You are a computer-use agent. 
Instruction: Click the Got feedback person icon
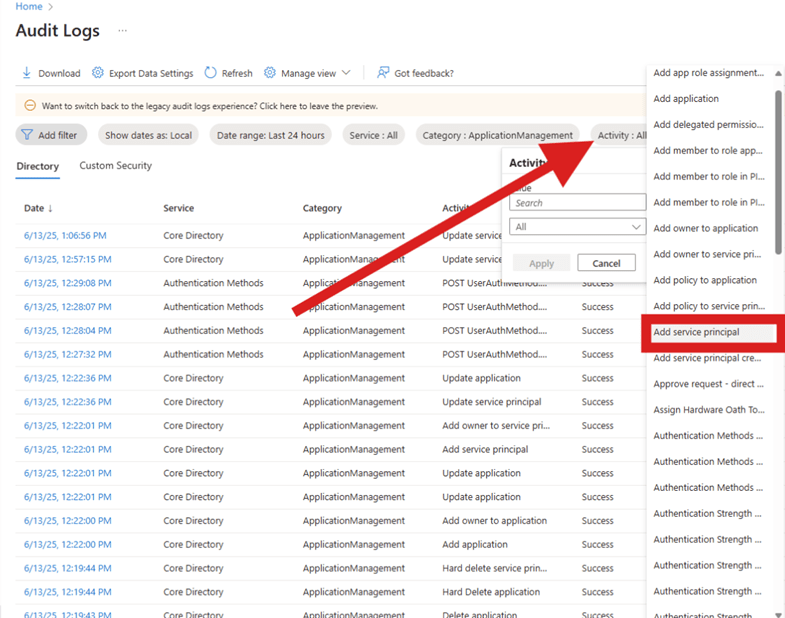[383, 73]
